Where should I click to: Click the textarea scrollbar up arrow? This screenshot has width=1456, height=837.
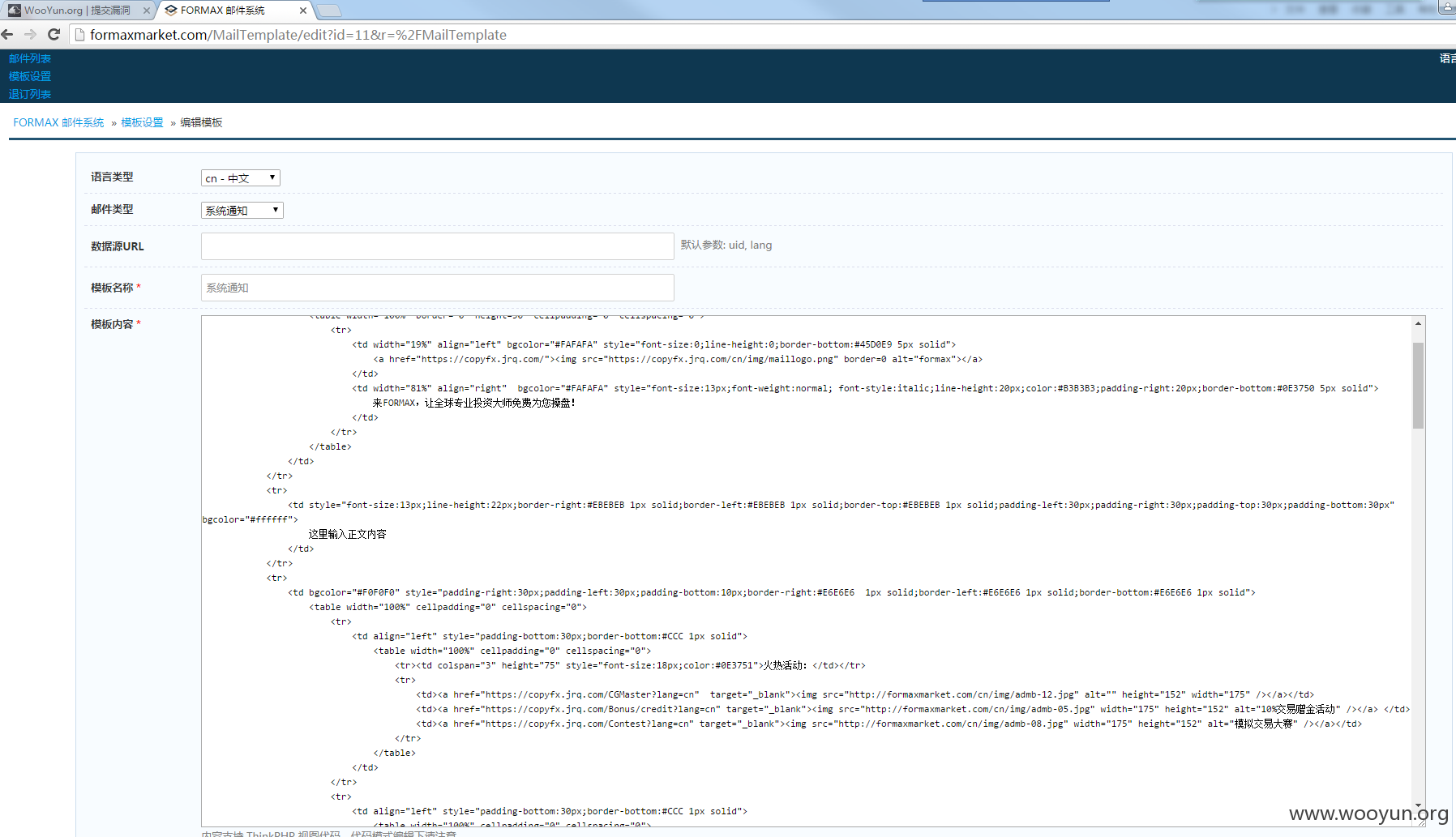click(1418, 323)
